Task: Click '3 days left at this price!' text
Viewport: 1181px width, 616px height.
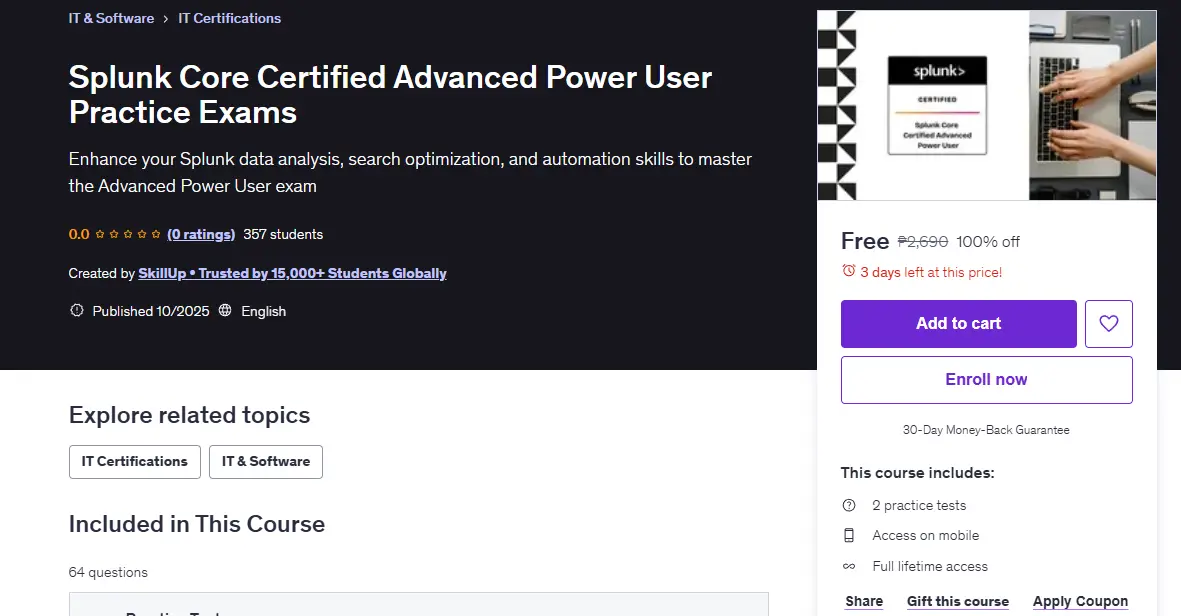Action: pyautogui.click(x=931, y=273)
